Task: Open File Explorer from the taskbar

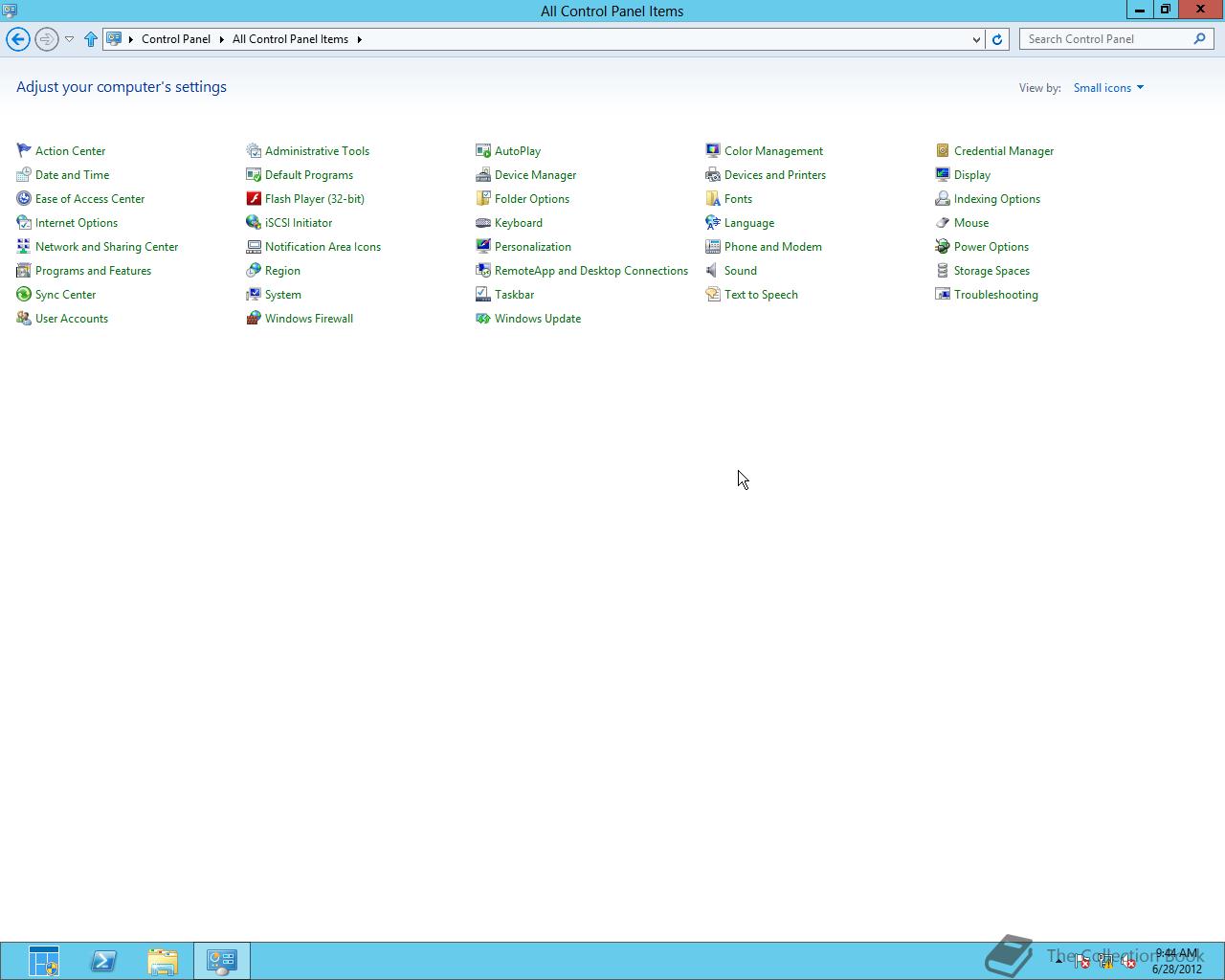Action: point(163,961)
